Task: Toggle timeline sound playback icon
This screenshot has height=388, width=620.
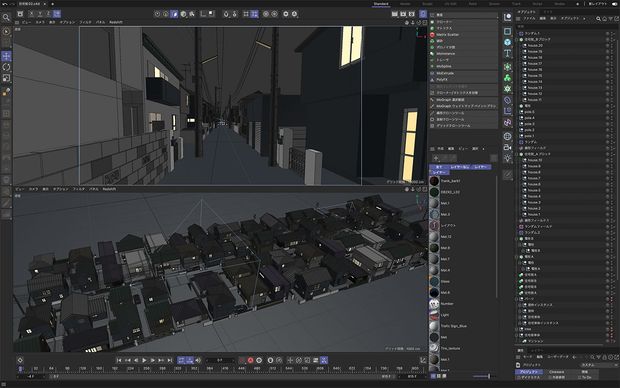Action: [198, 360]
